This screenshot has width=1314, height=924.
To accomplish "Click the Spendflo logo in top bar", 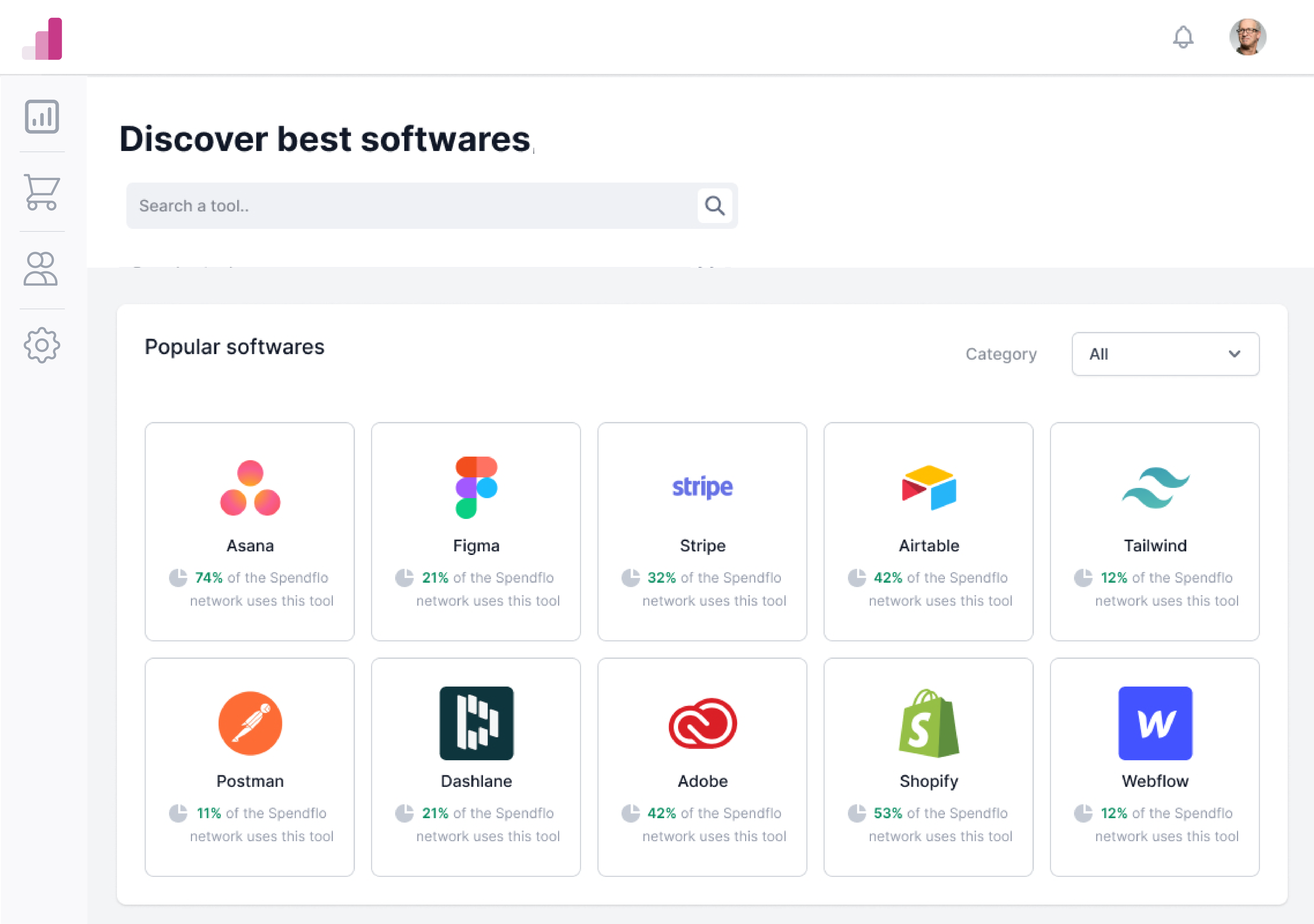I will pyautogui.click(x=42, y=38).
